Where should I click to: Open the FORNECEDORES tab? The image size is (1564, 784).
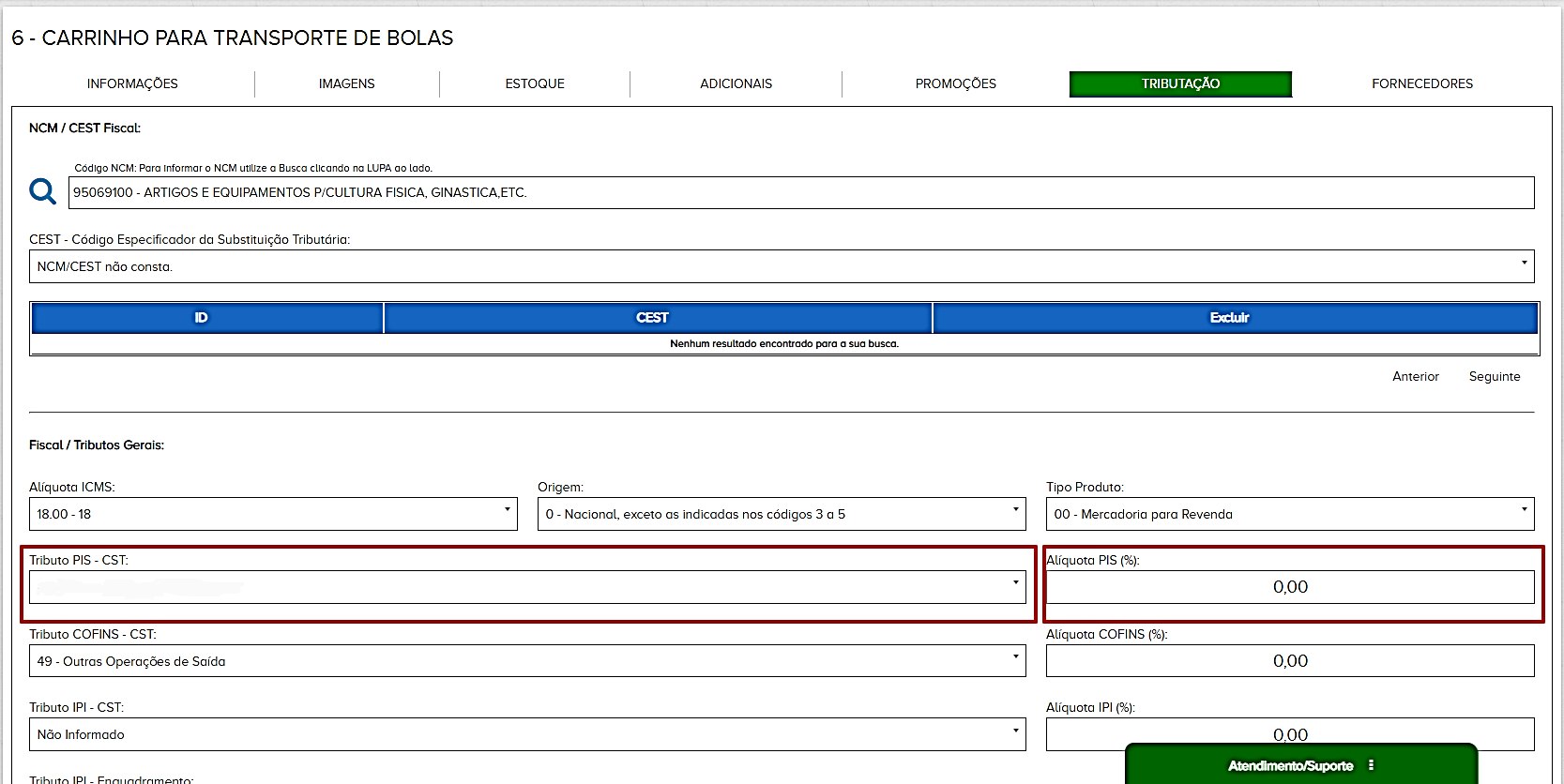[x=1421, y=83]
